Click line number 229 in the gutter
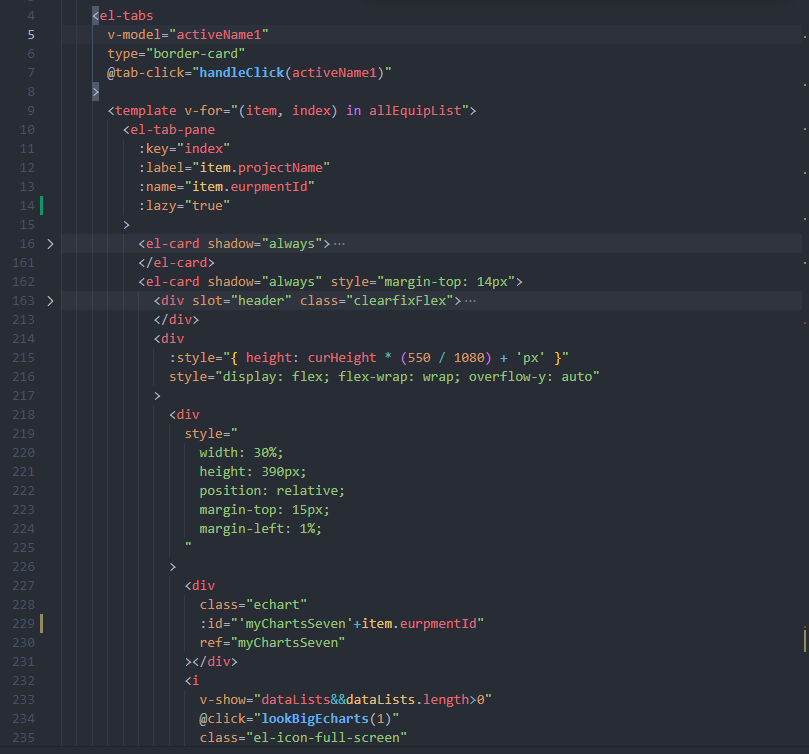Screen dimensions: 809x754 coord(23,623)
